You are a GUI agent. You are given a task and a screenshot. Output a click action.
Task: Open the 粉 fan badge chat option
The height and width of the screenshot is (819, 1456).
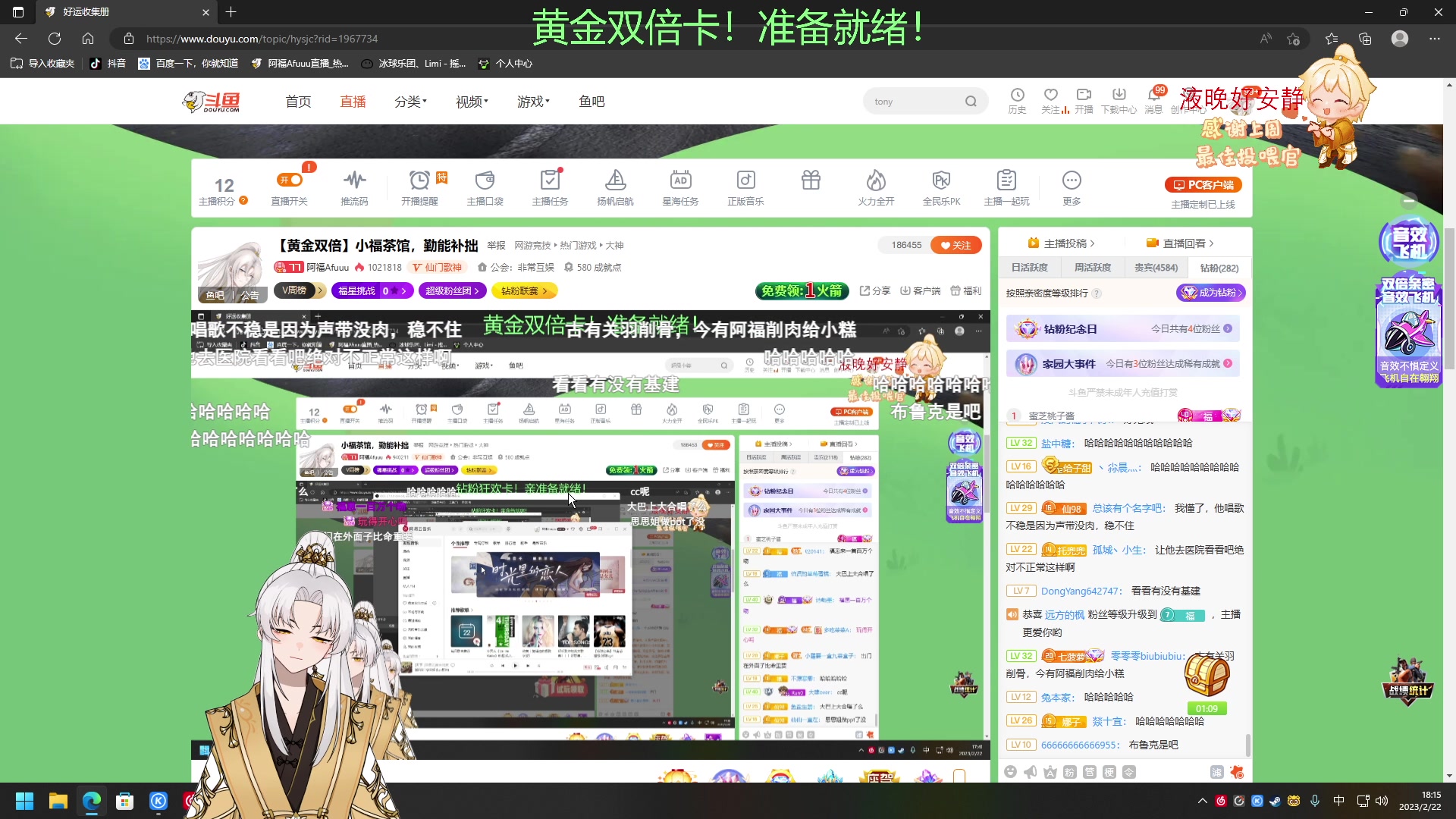pos(1069,772)
